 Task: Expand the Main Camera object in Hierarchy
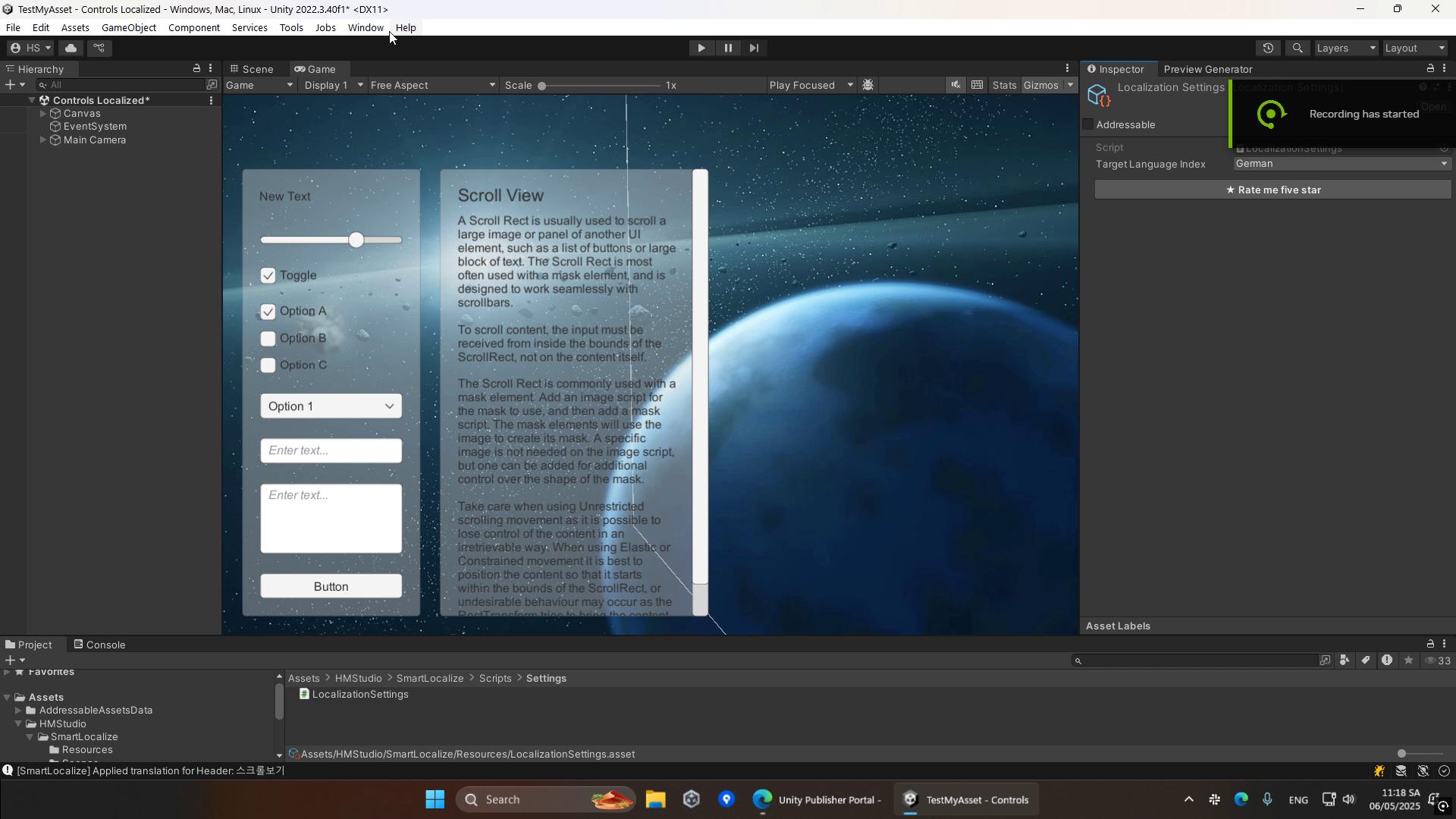point(43,140)
